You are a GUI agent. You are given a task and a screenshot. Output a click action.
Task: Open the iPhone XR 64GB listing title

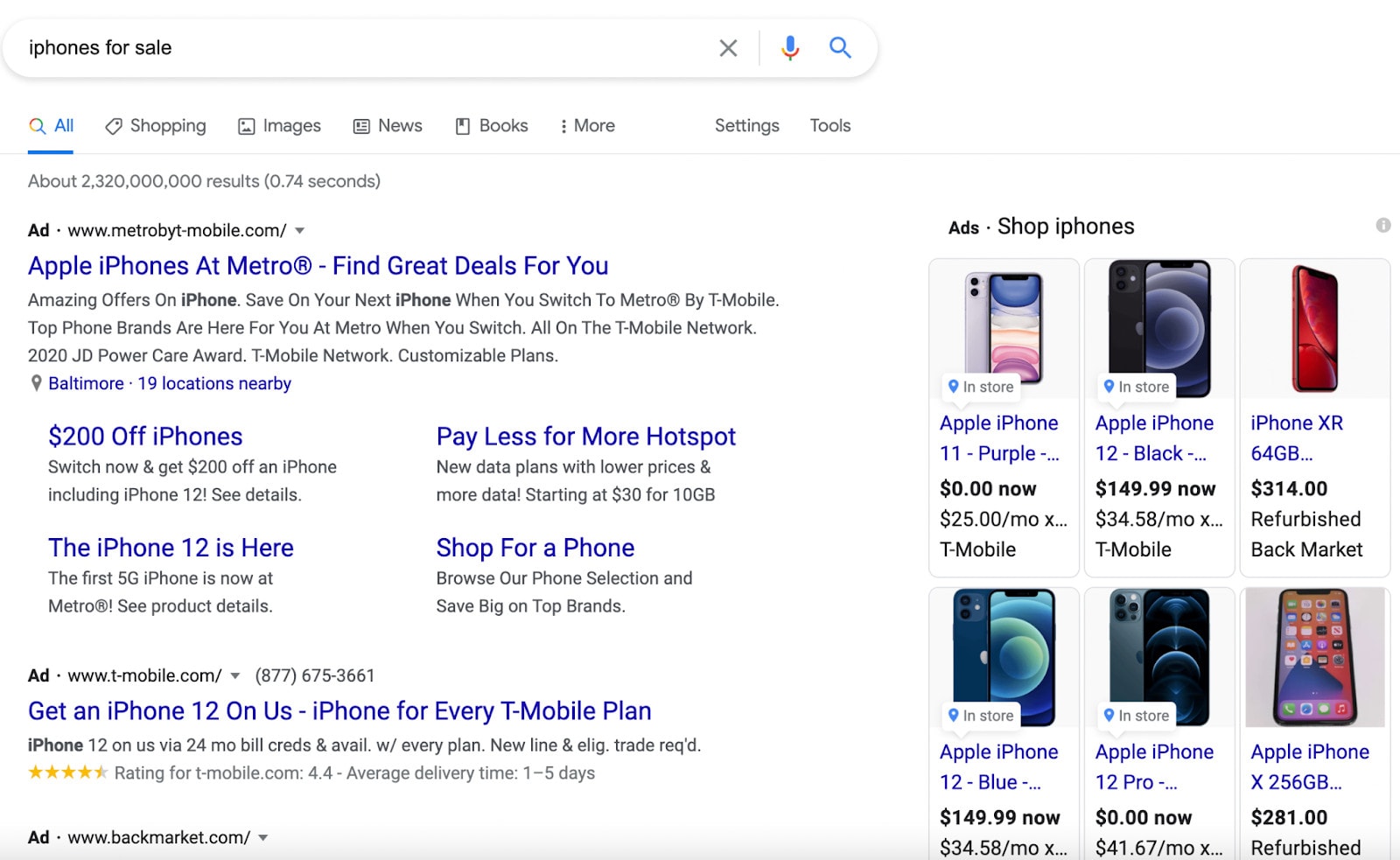pyautogui.click(x=1297, y=438)
